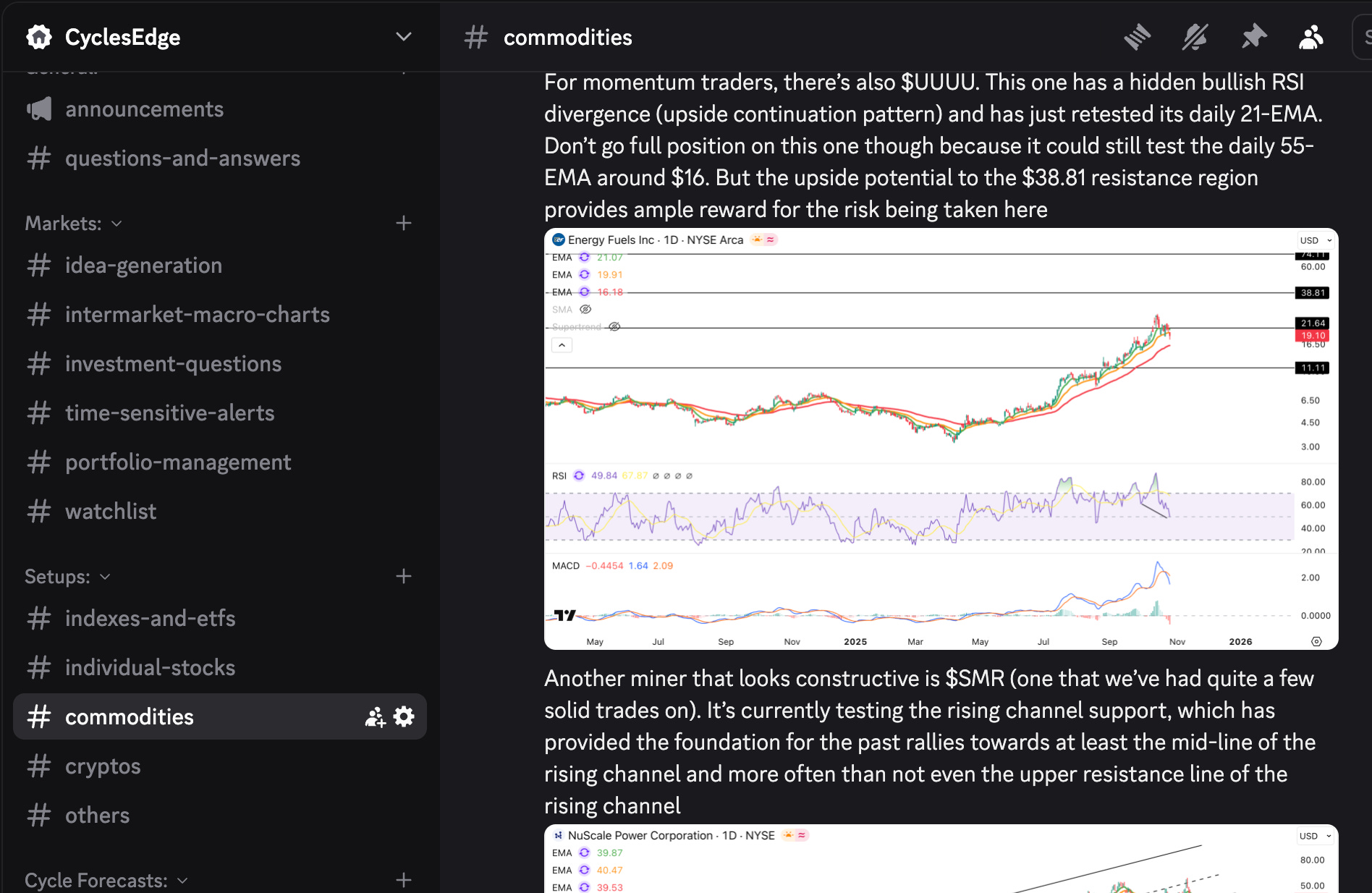Collapse the Markets category
Screen dimensions: 1372x893
coord(74,224)
